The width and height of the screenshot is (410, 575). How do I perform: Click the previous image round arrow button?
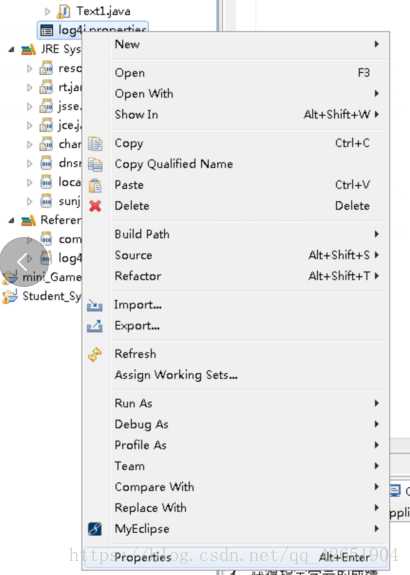click(24, 261)
